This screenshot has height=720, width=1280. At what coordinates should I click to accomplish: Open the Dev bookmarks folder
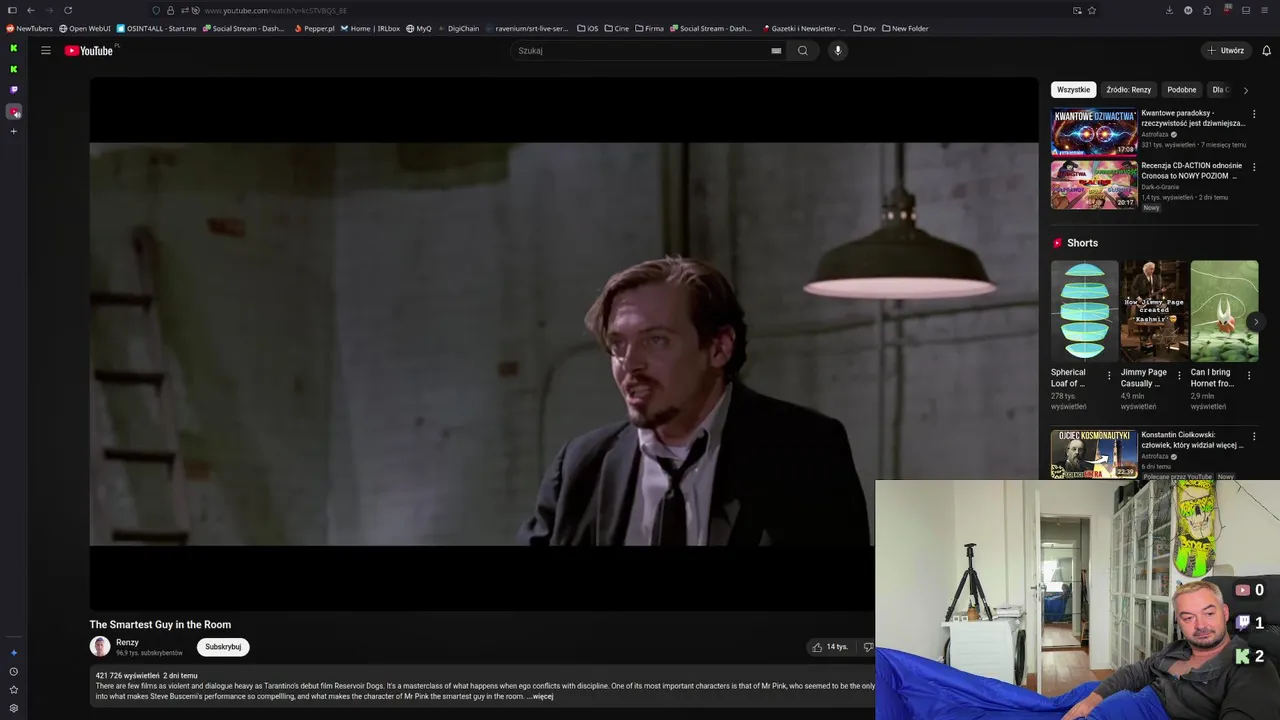pyautogui.click(x=864, y=28)
